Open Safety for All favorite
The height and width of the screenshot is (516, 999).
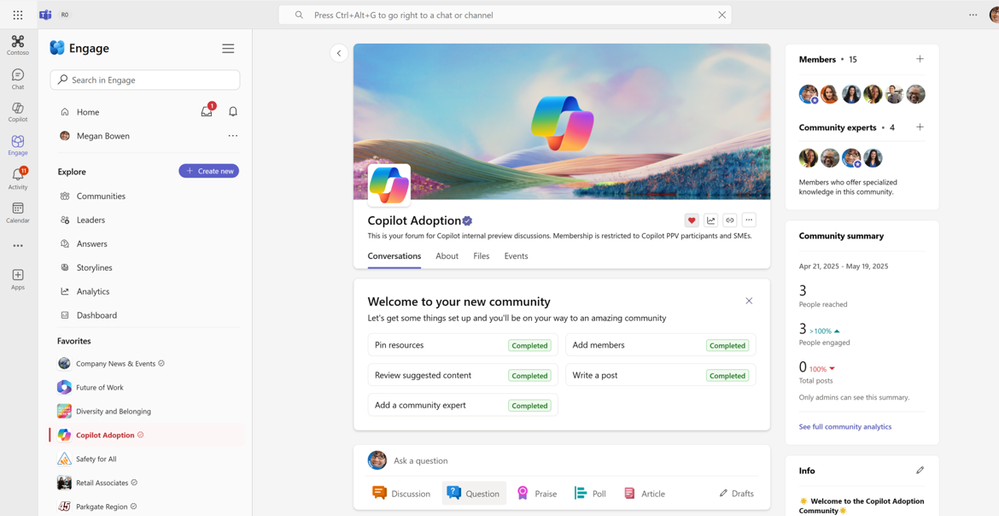[96, 459]
